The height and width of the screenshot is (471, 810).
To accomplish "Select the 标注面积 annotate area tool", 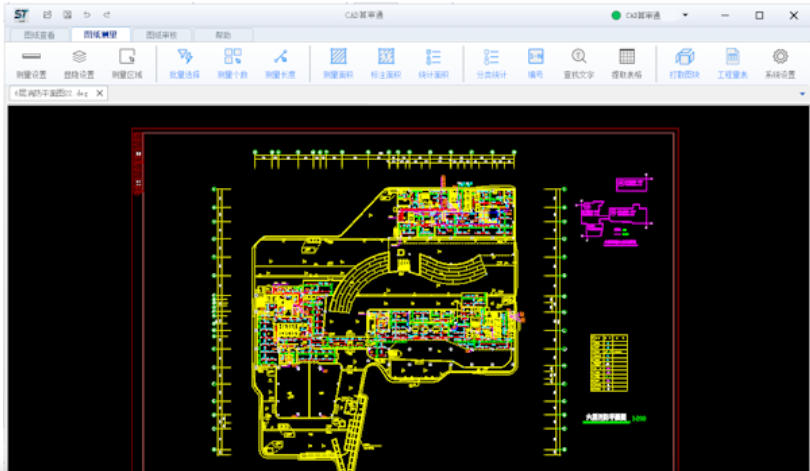I will click(386, 64).
